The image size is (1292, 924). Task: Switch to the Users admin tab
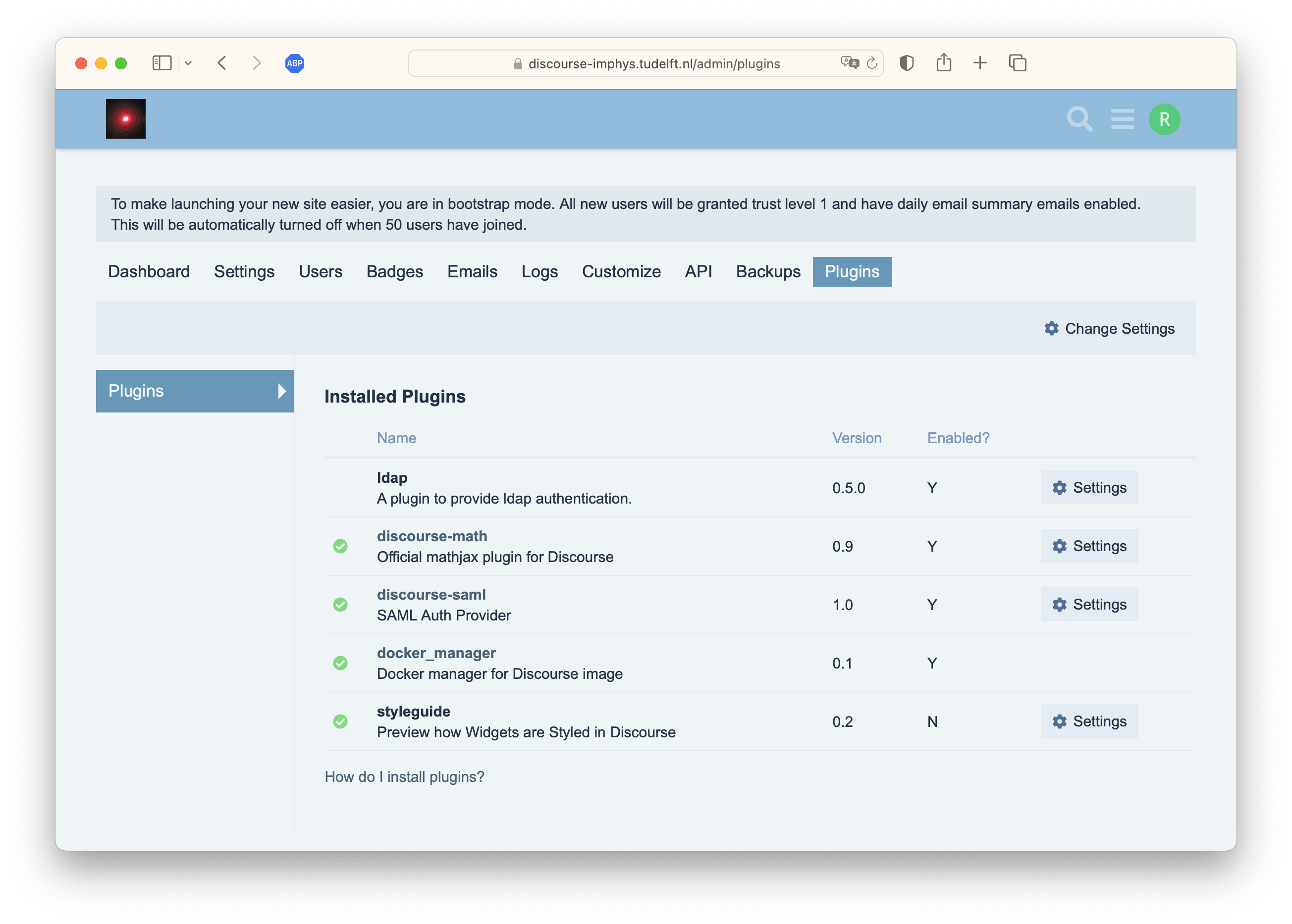pos(321,271)
